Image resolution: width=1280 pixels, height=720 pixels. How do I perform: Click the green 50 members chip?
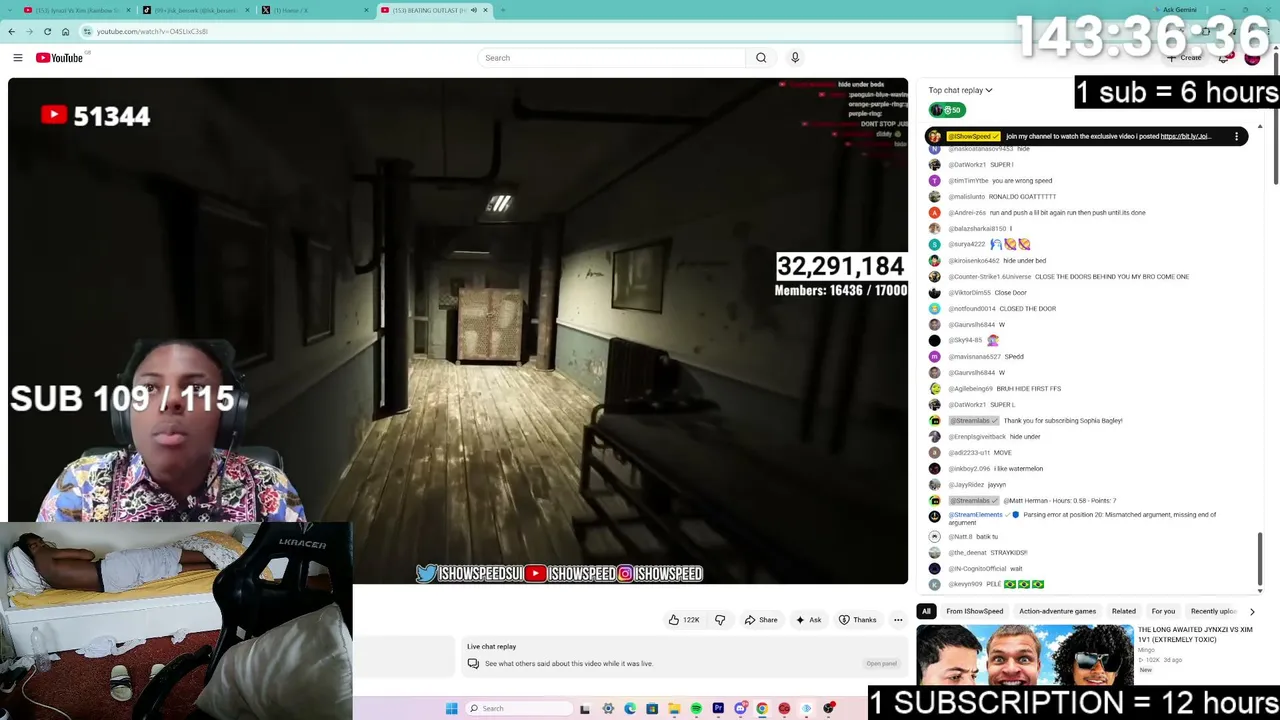point(946,110)
